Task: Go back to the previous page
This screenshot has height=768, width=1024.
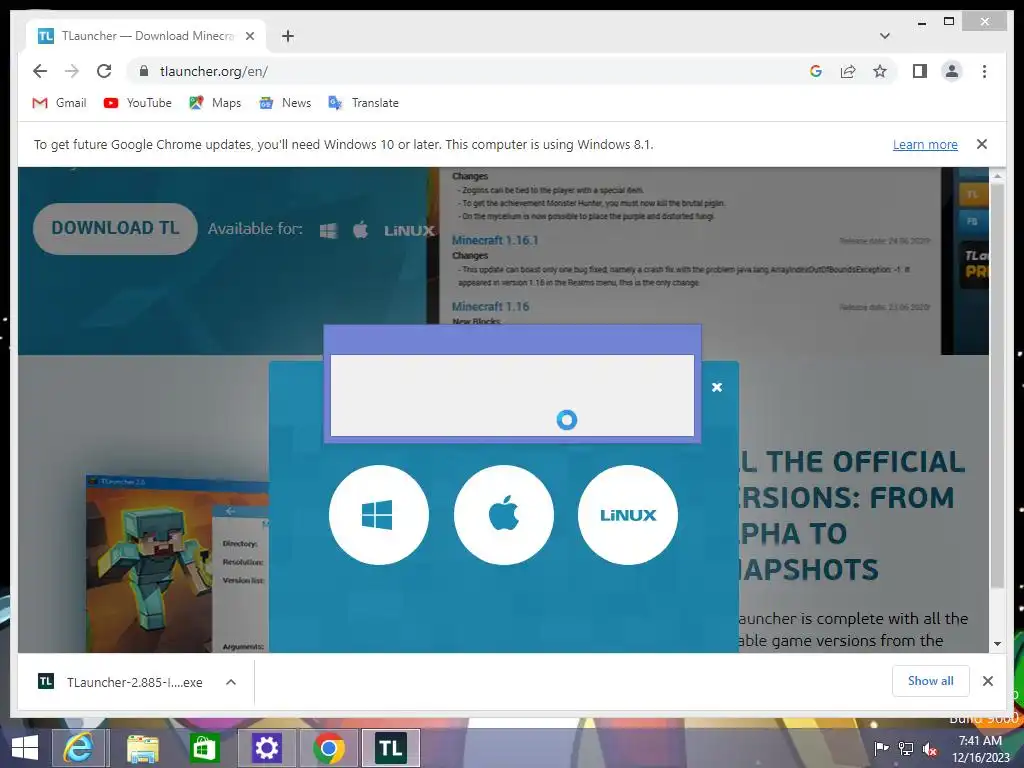Action: coord(40,71)
